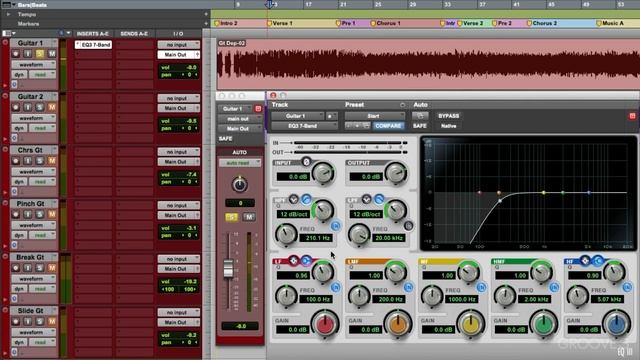Click the SENDS A-E column header

[x=134, y=33]
